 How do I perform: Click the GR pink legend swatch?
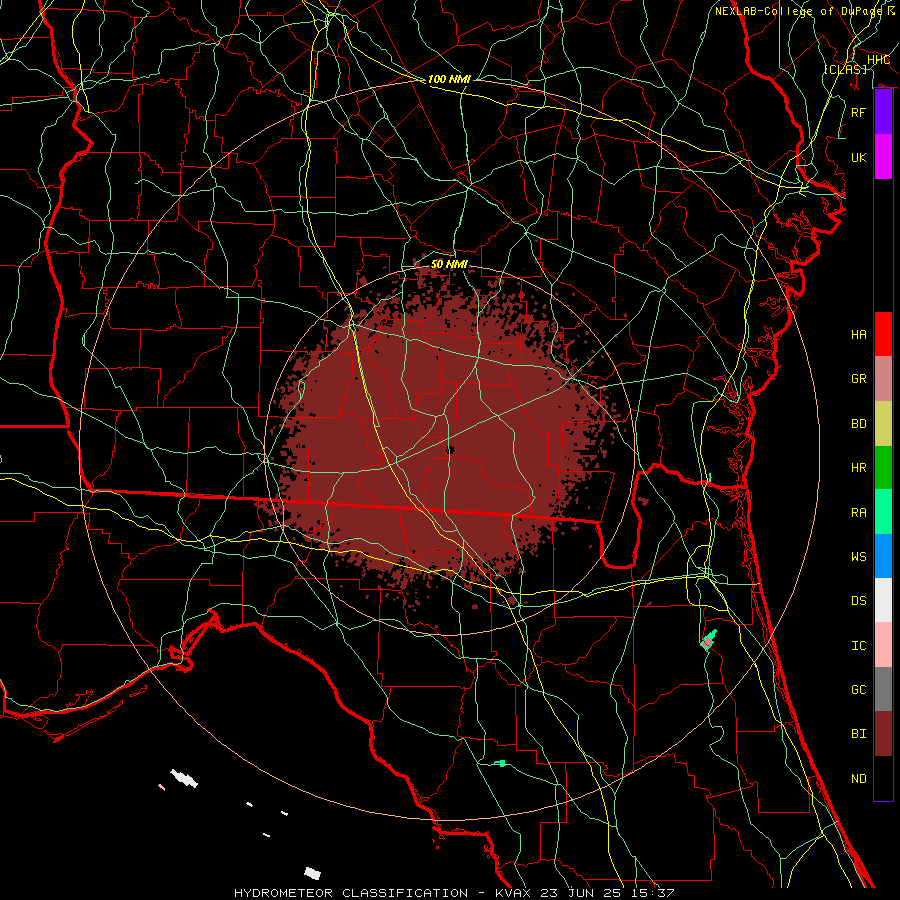click(883, 379)
